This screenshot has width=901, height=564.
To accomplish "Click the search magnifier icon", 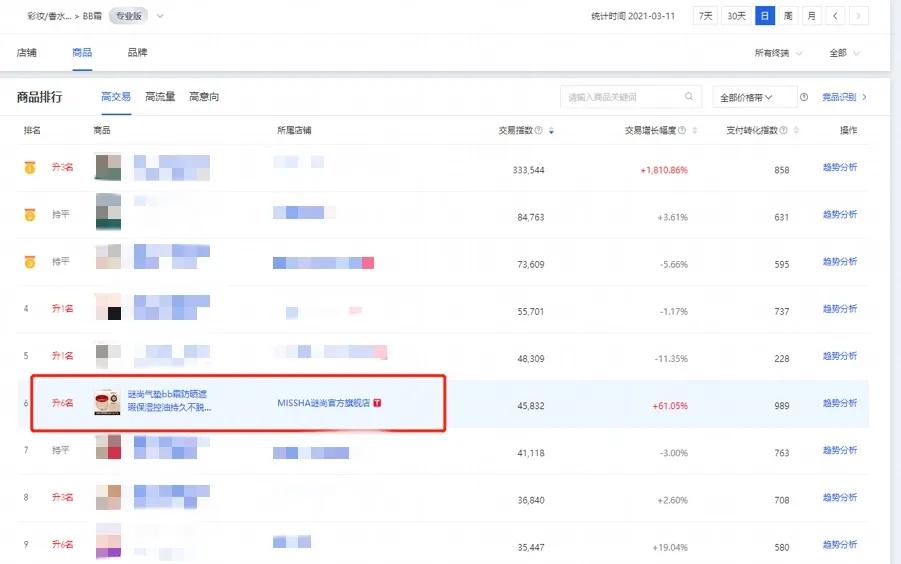I will [688, 97].
